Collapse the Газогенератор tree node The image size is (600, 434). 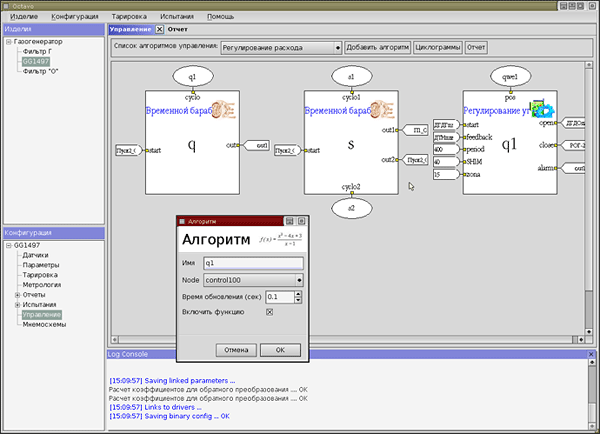pos(8,42)
